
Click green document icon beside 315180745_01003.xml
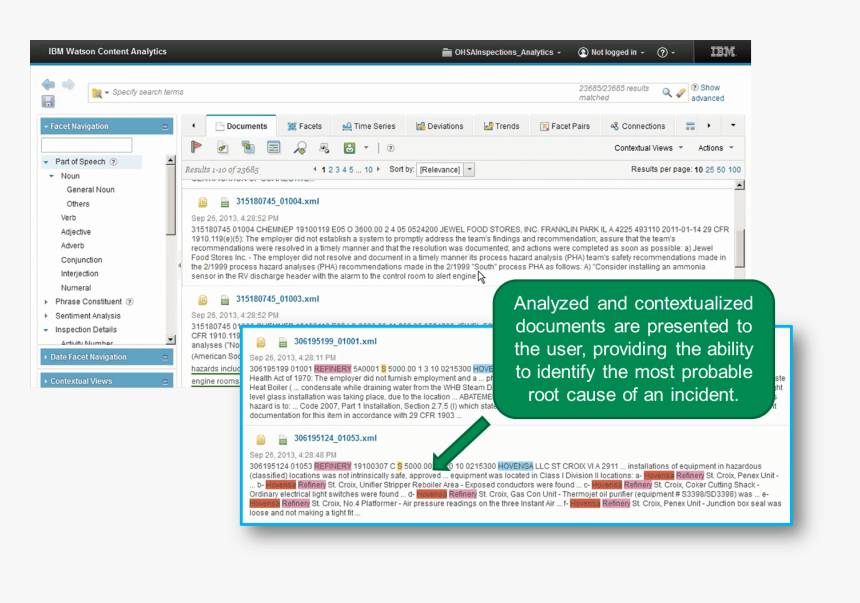coord(225,300)
